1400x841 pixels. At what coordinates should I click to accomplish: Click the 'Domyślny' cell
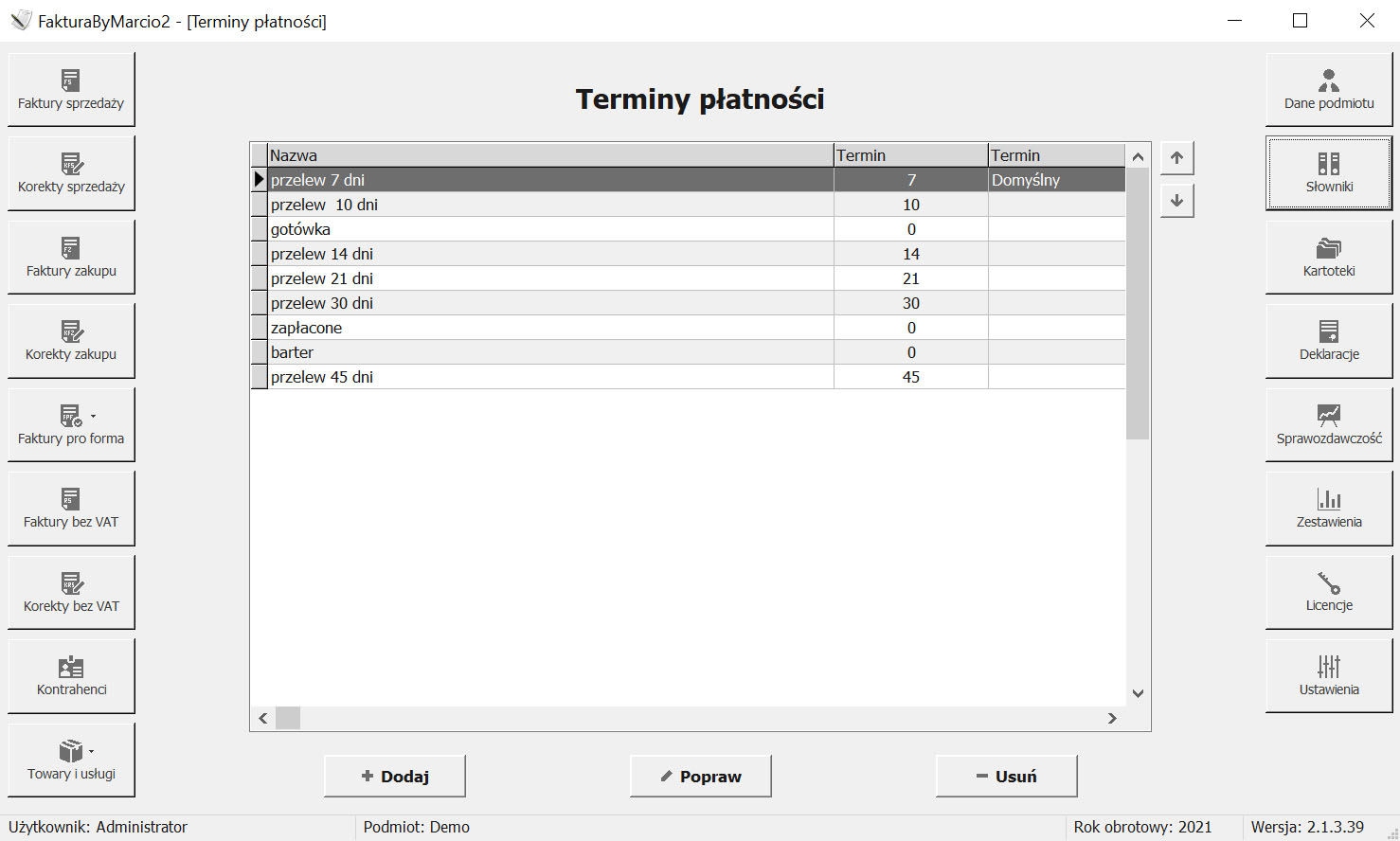pyautogui.click(x=1057, y=180)
